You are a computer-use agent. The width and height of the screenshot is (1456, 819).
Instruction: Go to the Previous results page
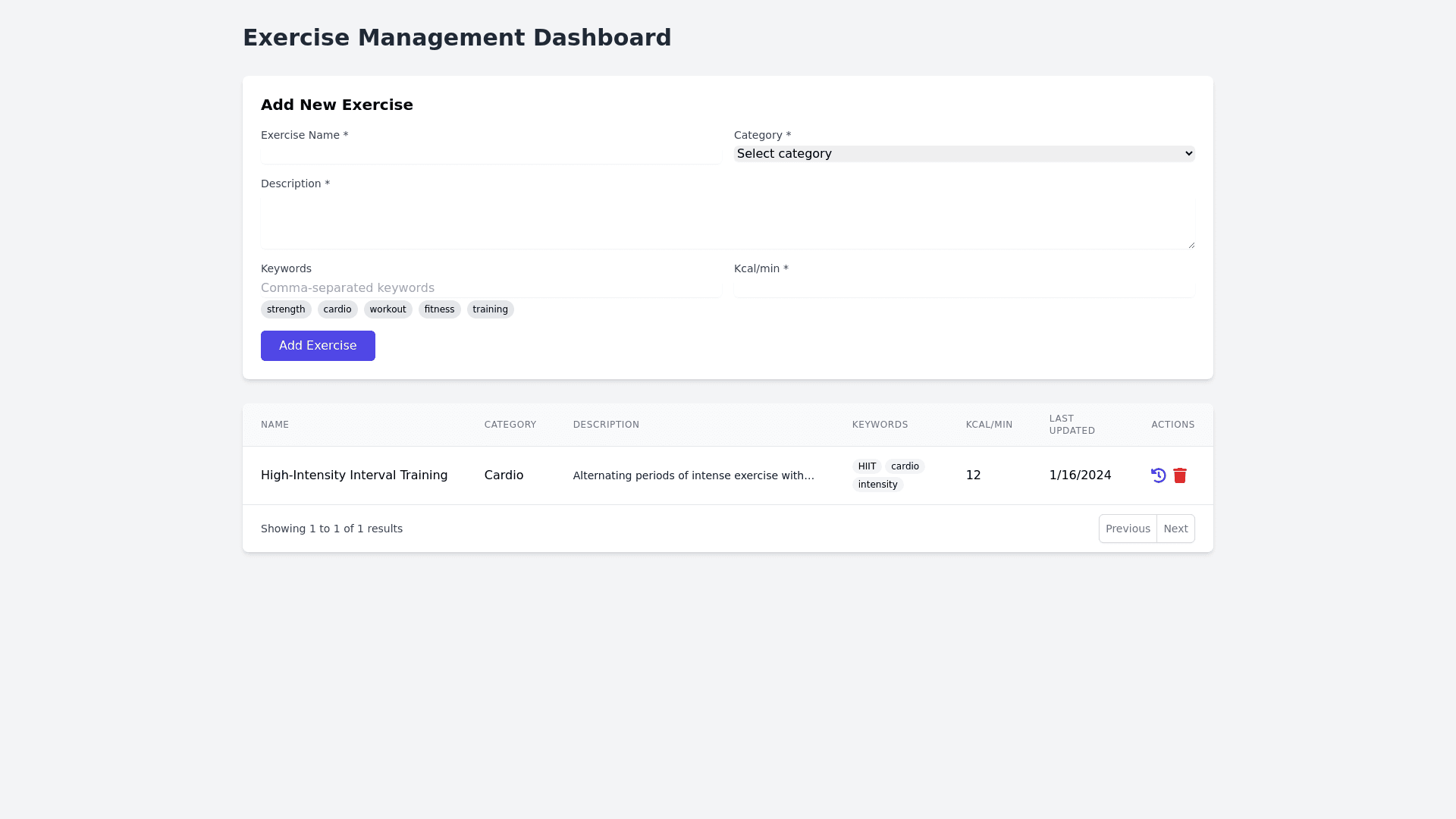1128,529
